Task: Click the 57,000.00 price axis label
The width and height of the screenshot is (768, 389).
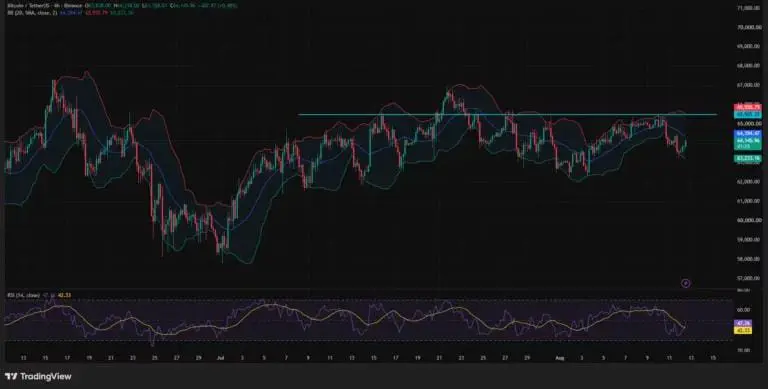Action: click(748, 278)
